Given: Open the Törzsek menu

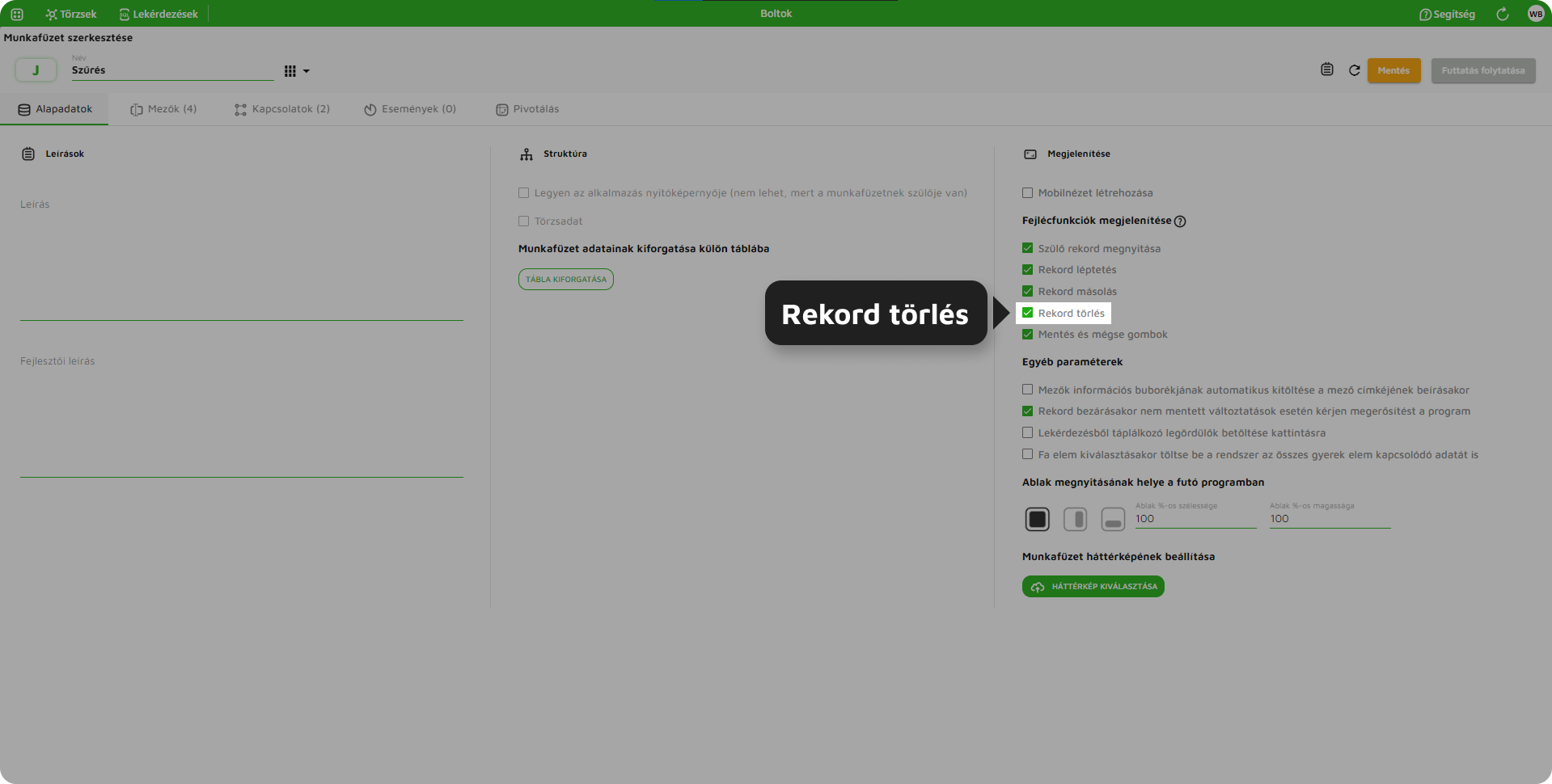Looking at the screenshot, I should pyautogui.click(x=71, y=14).
